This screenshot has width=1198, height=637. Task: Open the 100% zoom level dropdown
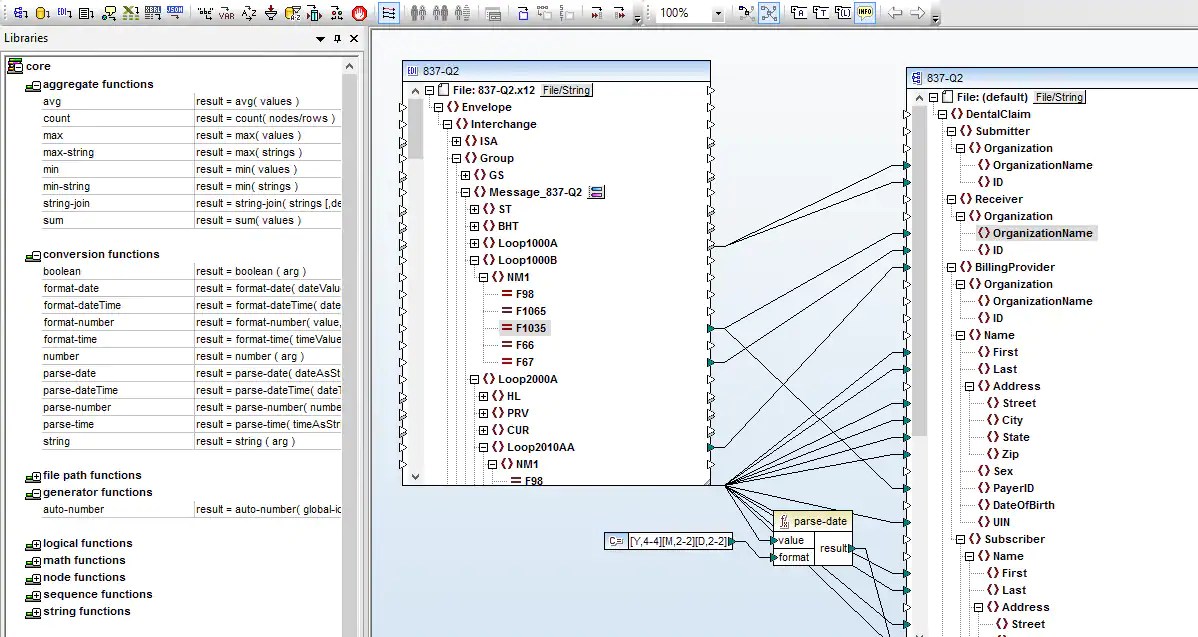tap(718, 13)
